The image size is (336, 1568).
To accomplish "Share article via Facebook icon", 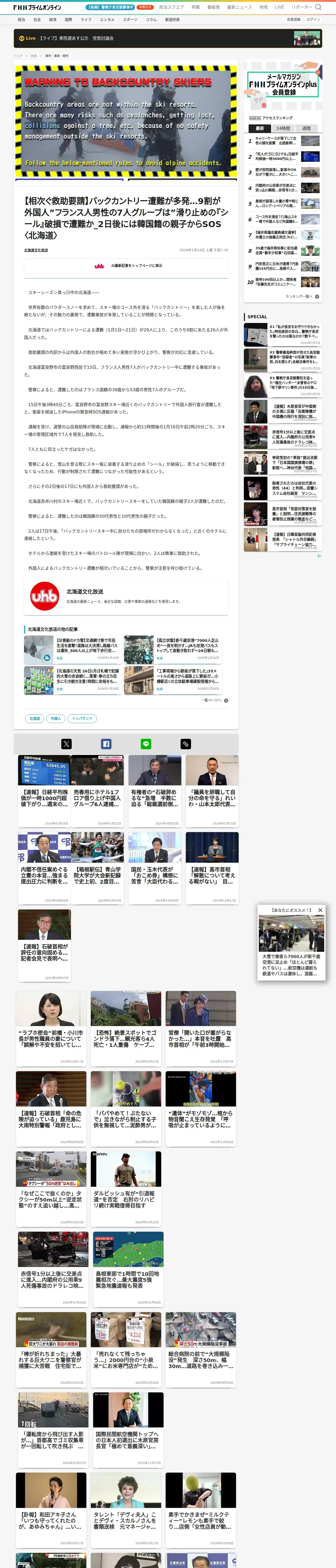I will click(x=106, y=744).
